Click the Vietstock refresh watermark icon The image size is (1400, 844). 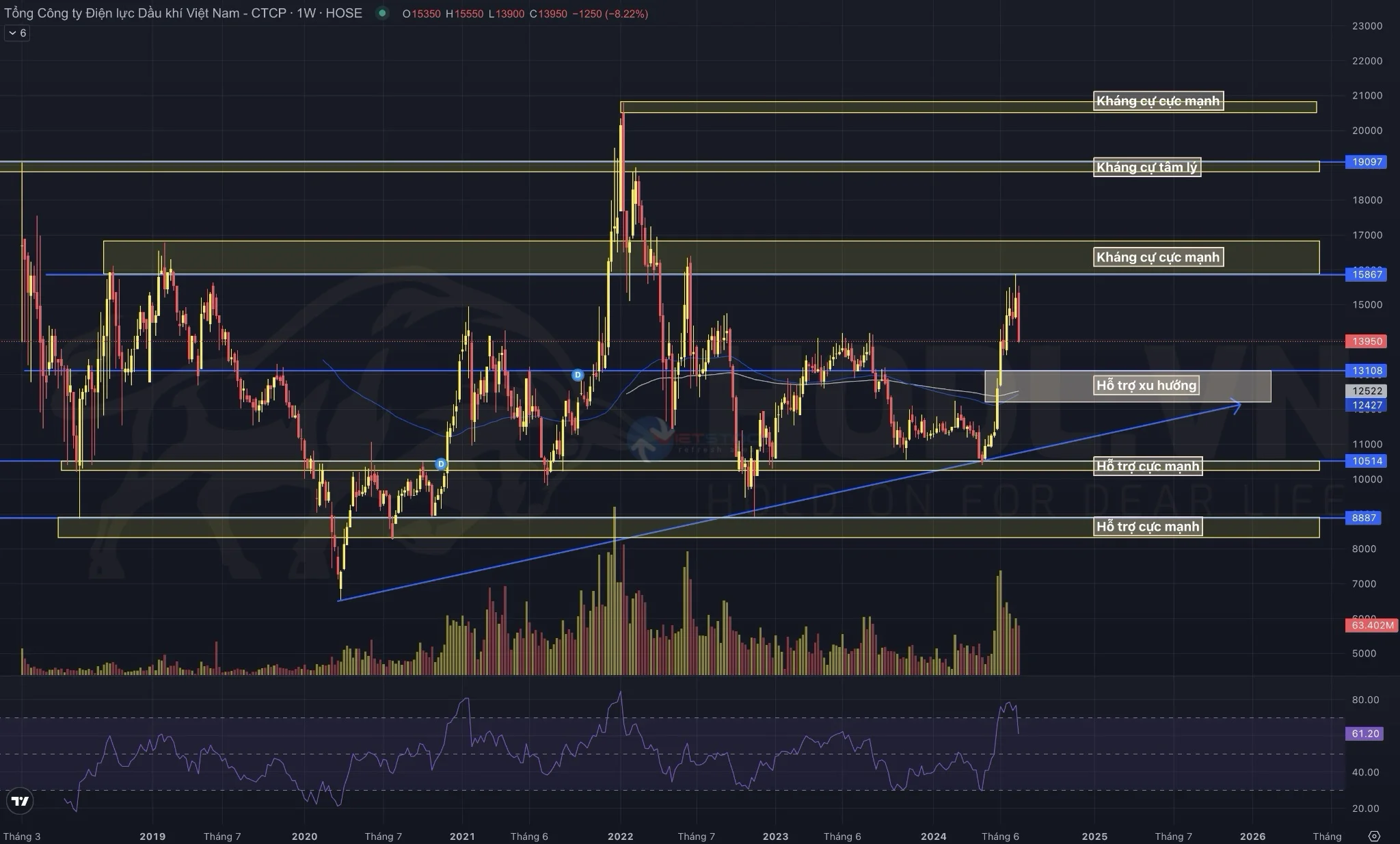(x=647, y=438)
